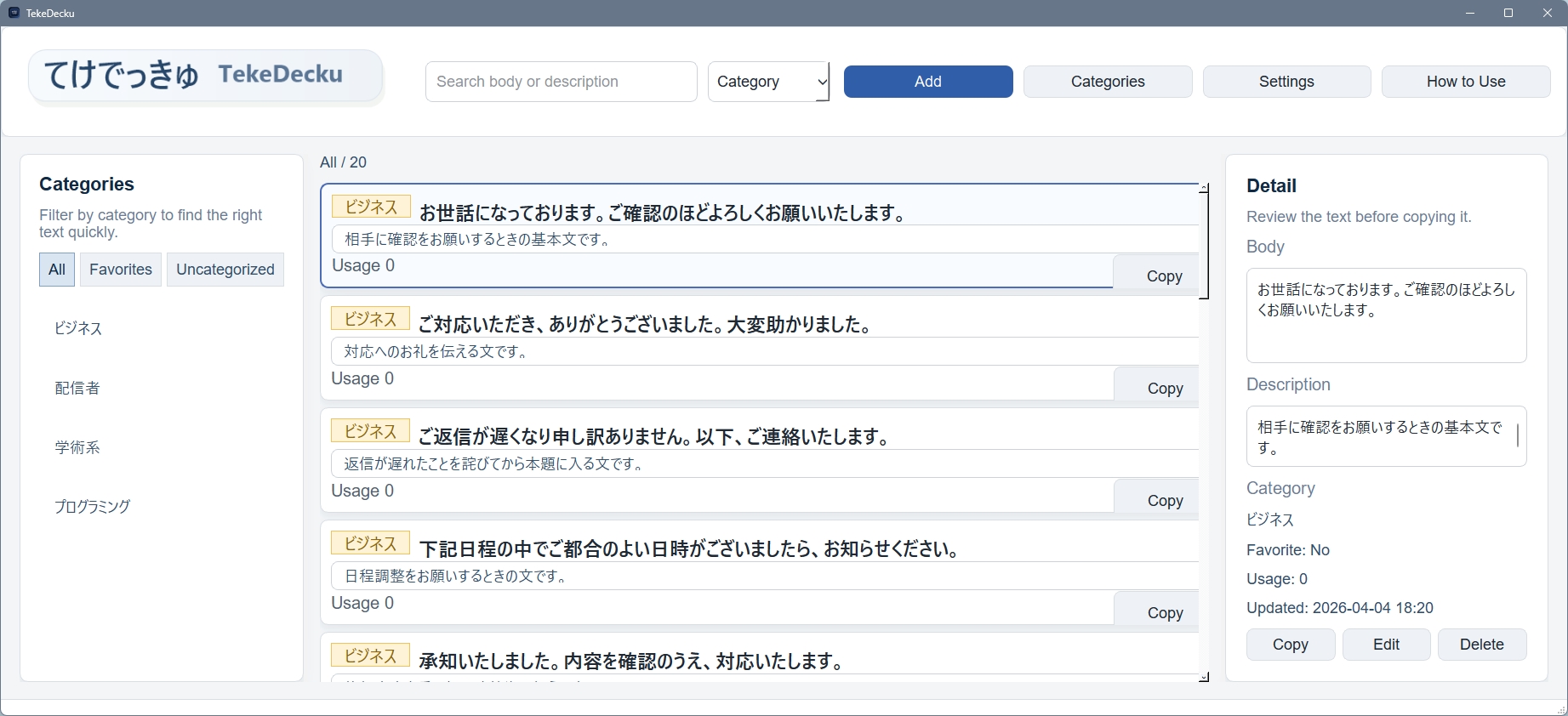Select the All filter tab

click(57, 270)
